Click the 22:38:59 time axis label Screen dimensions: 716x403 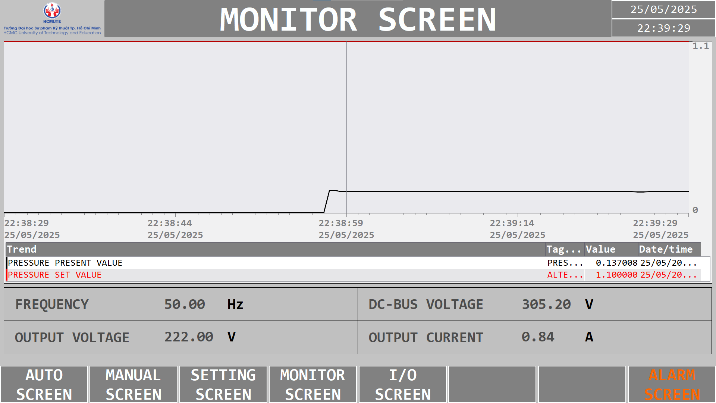pos(341,223)
